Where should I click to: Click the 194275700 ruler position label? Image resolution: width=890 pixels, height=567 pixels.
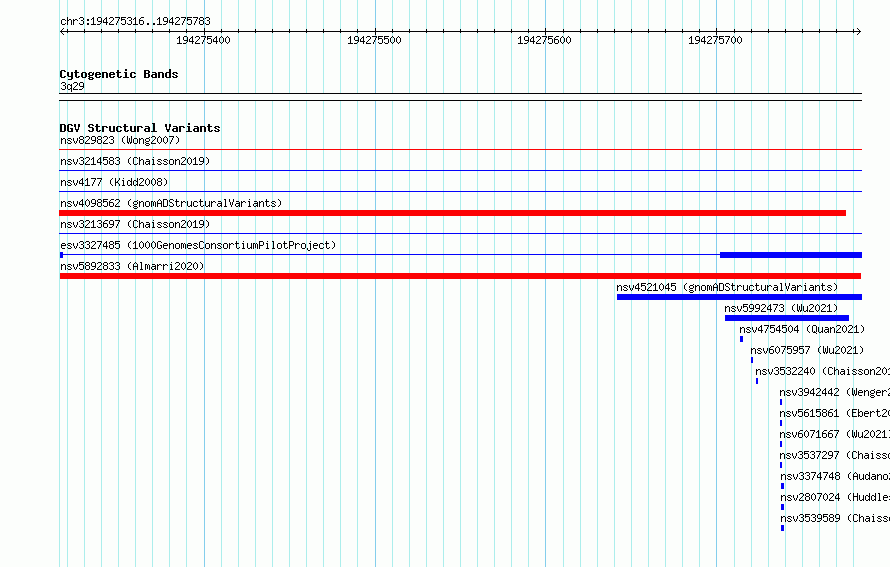pos(715,40)
